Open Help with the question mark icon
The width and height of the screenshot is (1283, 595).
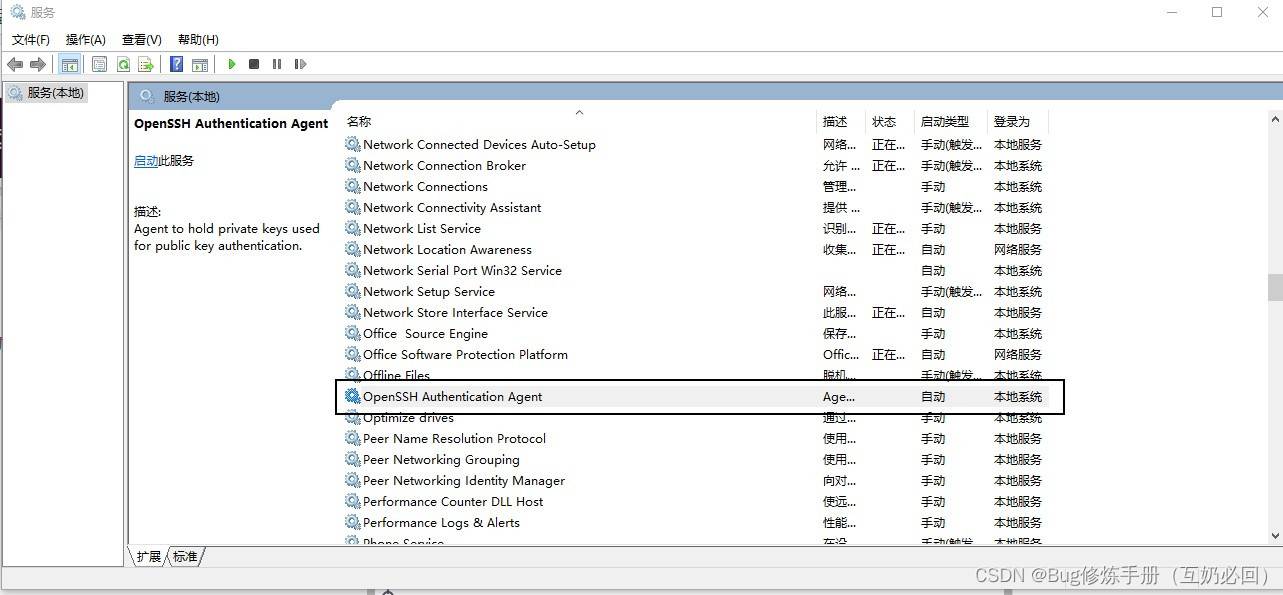pos(176,64)
